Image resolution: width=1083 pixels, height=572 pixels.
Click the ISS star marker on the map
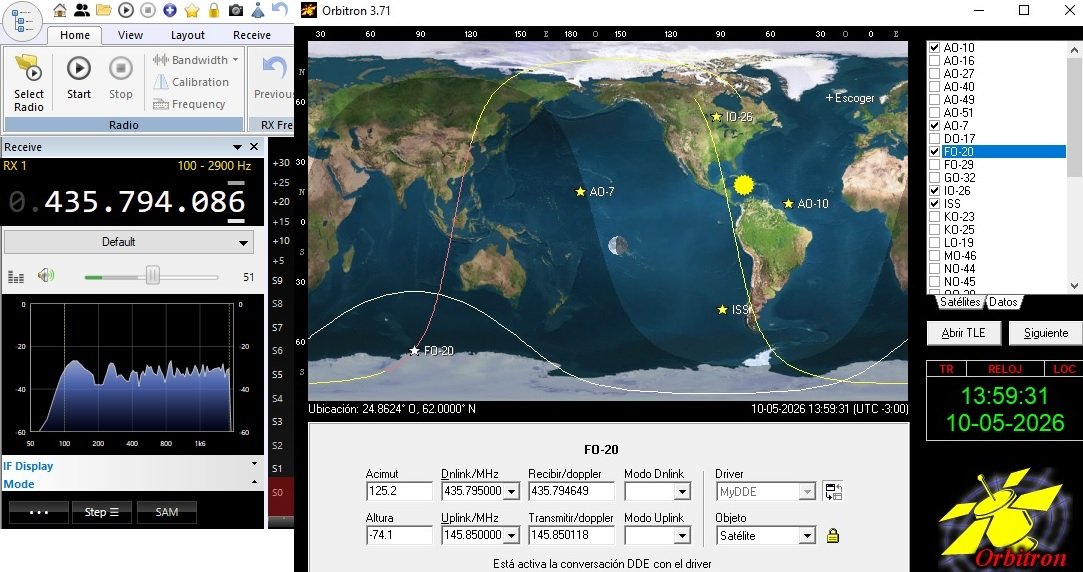coord(722,309)
